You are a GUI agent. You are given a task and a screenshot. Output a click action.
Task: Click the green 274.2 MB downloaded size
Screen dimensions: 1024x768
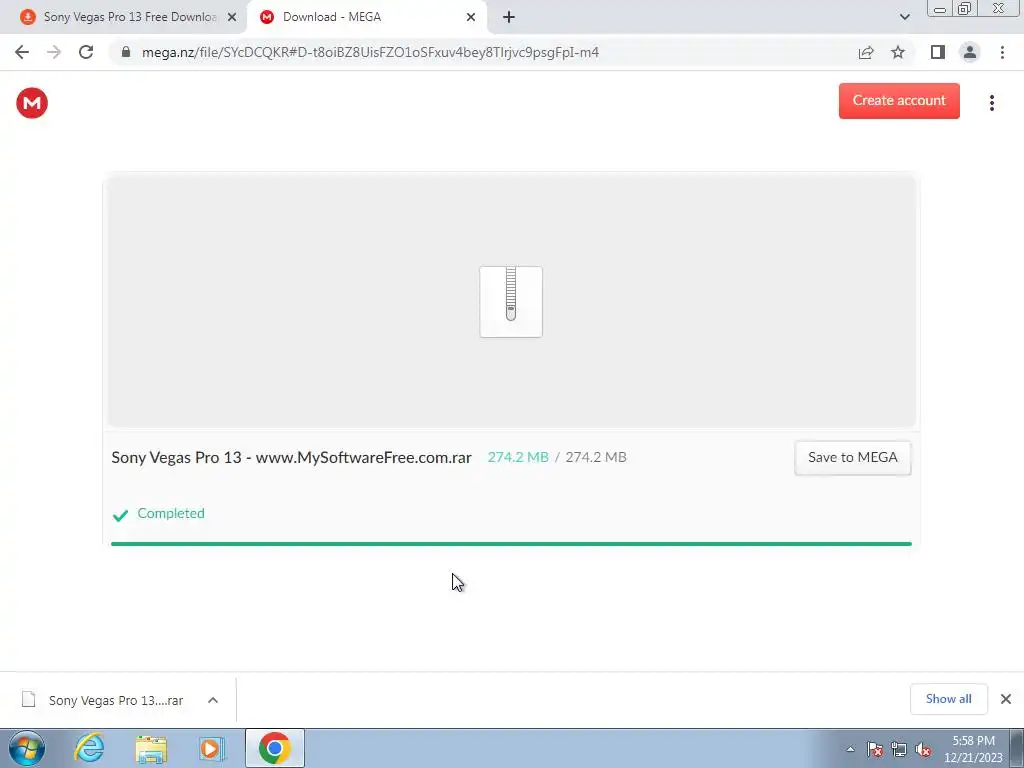518,457
